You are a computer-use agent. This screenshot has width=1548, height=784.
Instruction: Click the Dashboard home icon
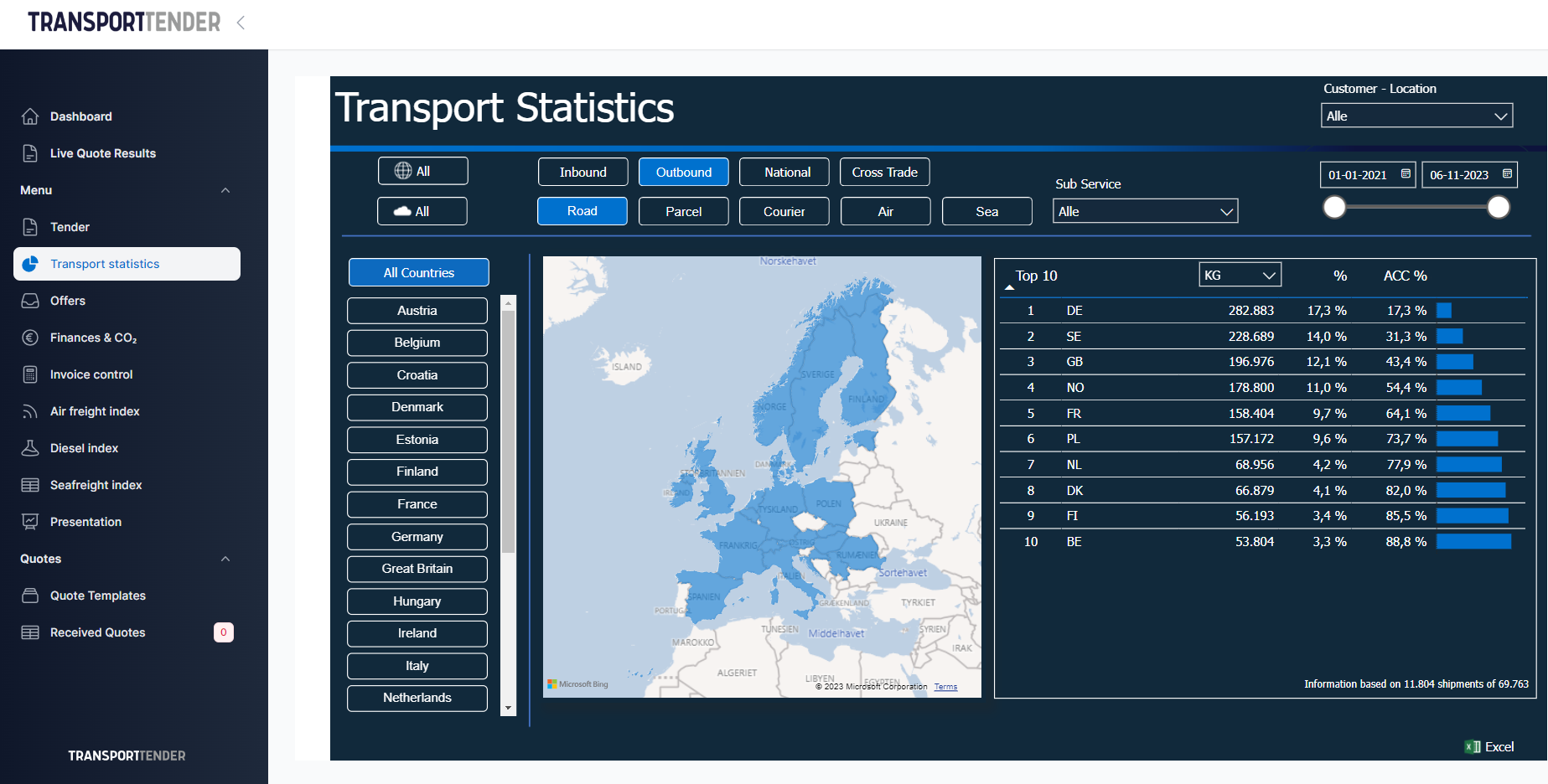tap(30, 116)
